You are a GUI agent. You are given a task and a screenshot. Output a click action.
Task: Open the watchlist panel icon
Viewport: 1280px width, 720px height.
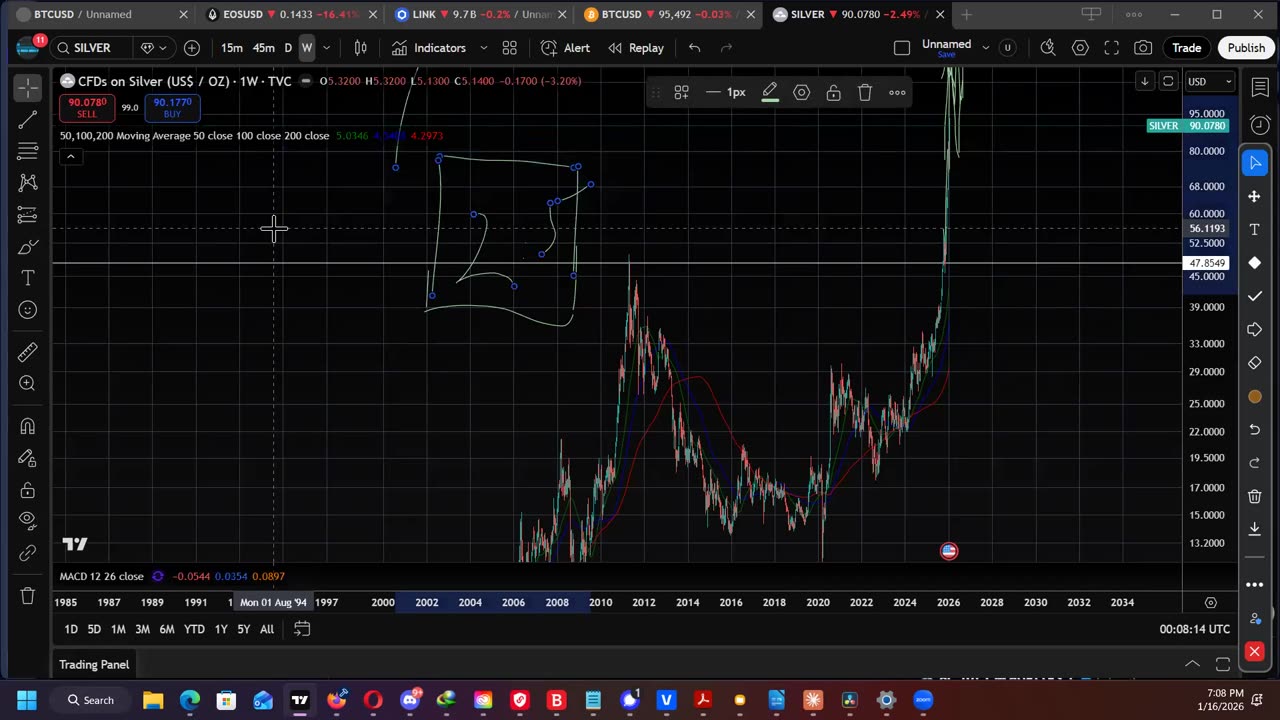pyautogui.click(x=1260, y=89)
